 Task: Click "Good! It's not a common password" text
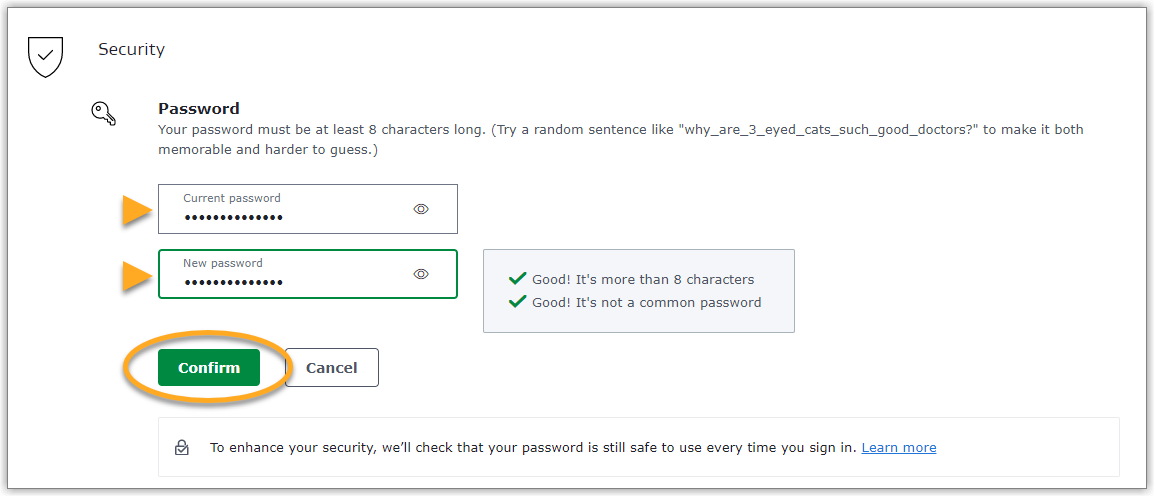click(x=646, y=302)
